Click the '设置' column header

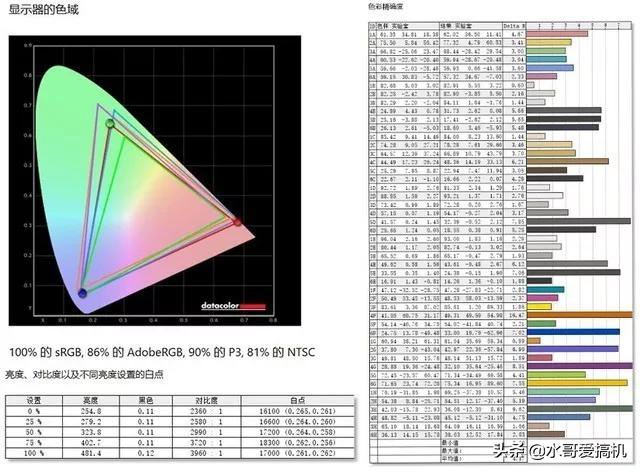[33, 401]
